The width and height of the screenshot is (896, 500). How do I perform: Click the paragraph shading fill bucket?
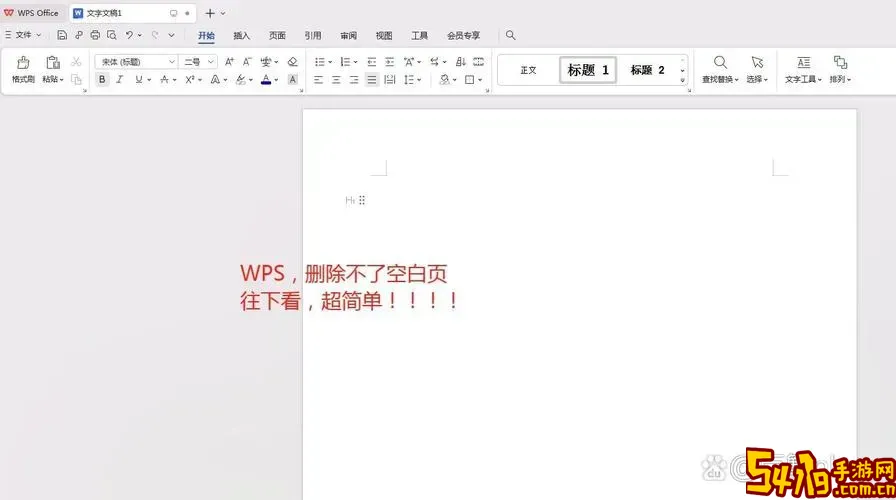click(445, 80)
